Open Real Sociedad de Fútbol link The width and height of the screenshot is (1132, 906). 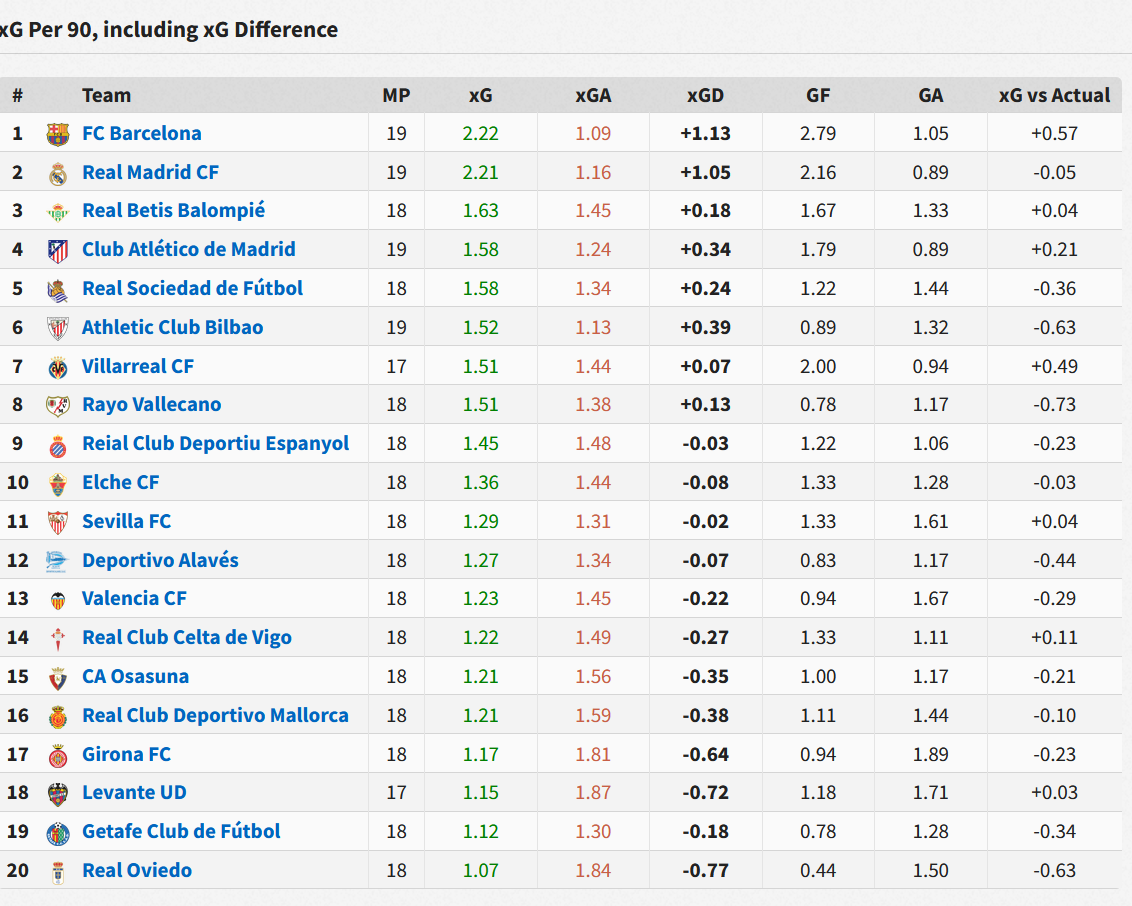(x=192, y=289)
